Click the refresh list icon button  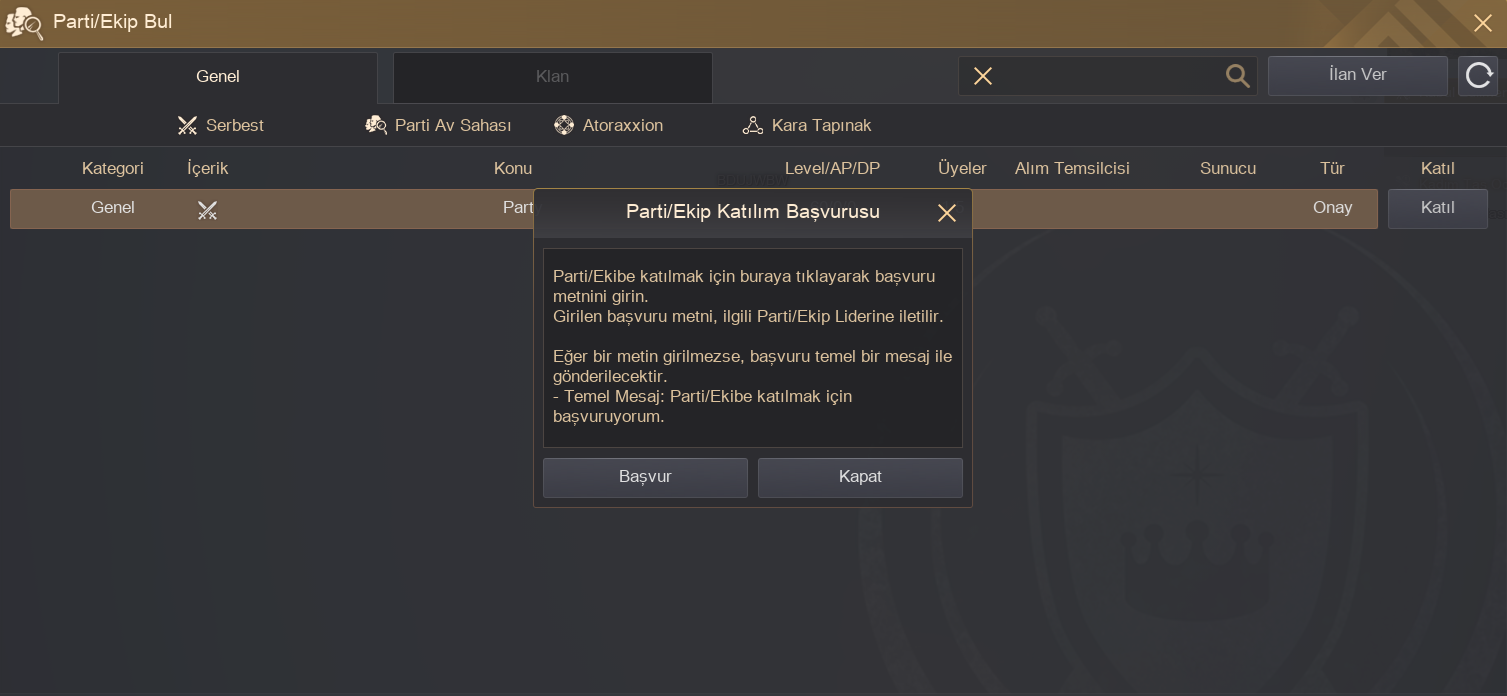click(1478, 76)
